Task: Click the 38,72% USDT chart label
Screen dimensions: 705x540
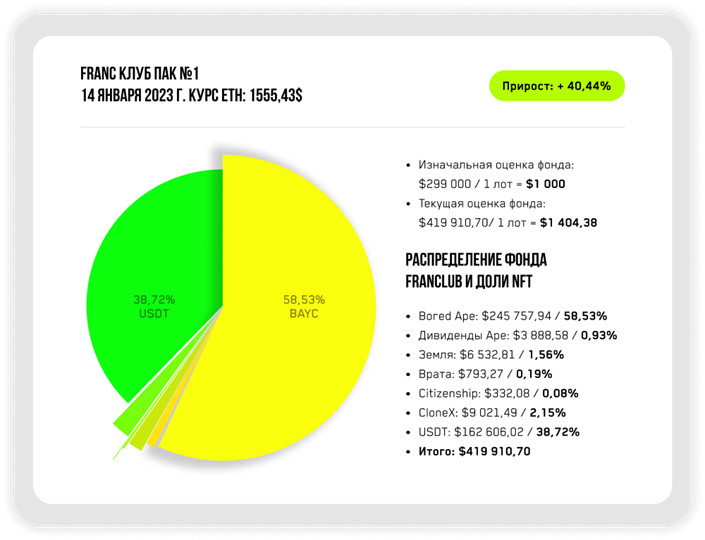Action: 155,306
